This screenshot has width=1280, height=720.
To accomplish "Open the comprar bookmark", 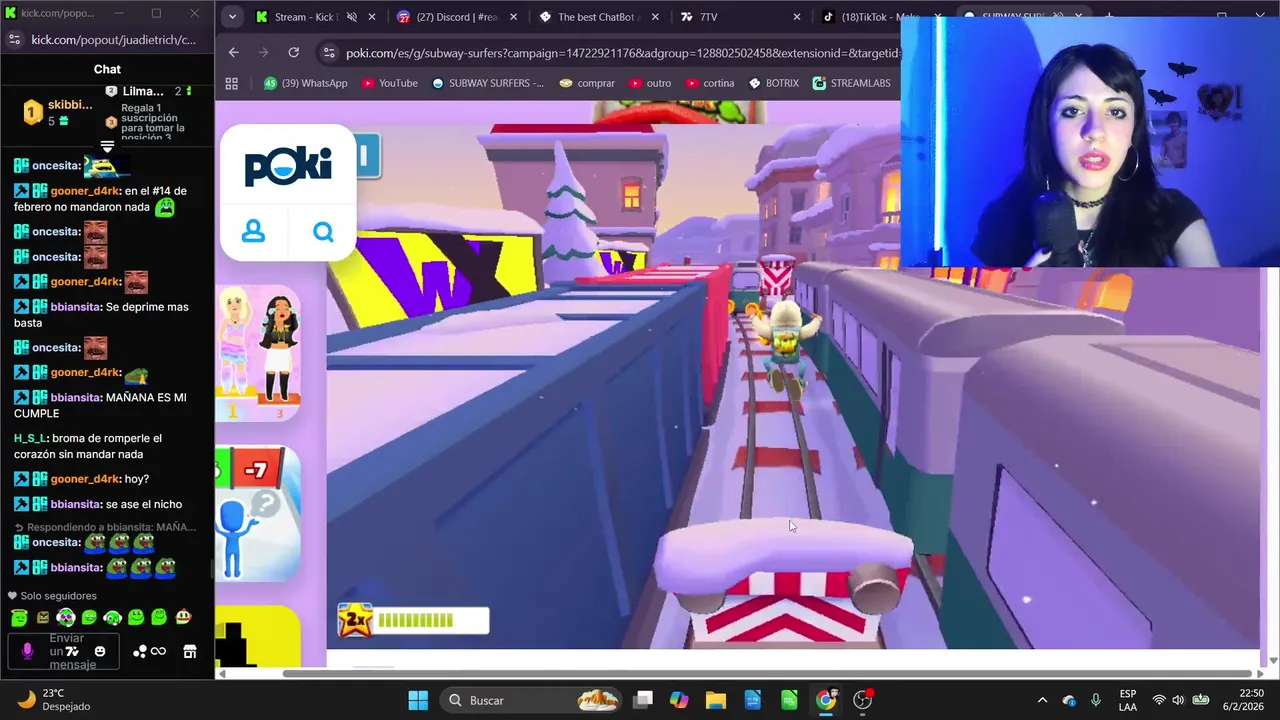I will (x=587, y=83).
